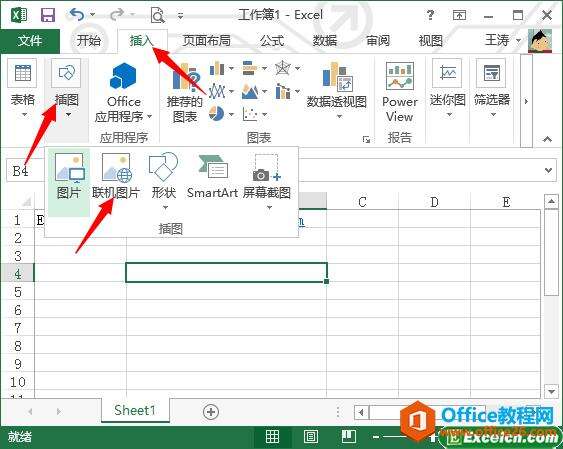Expand the formula bar chevron

(548, 170)
